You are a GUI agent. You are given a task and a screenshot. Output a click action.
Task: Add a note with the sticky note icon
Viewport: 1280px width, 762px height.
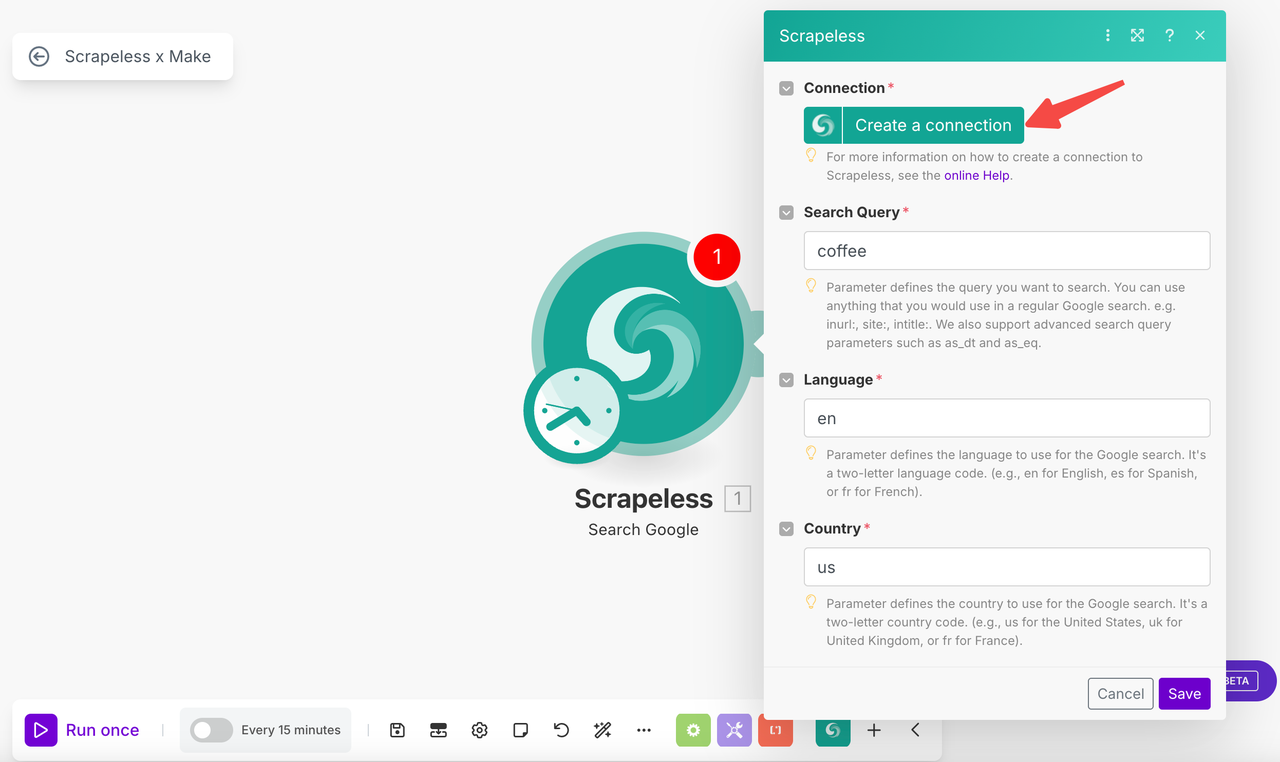[520, 730]
